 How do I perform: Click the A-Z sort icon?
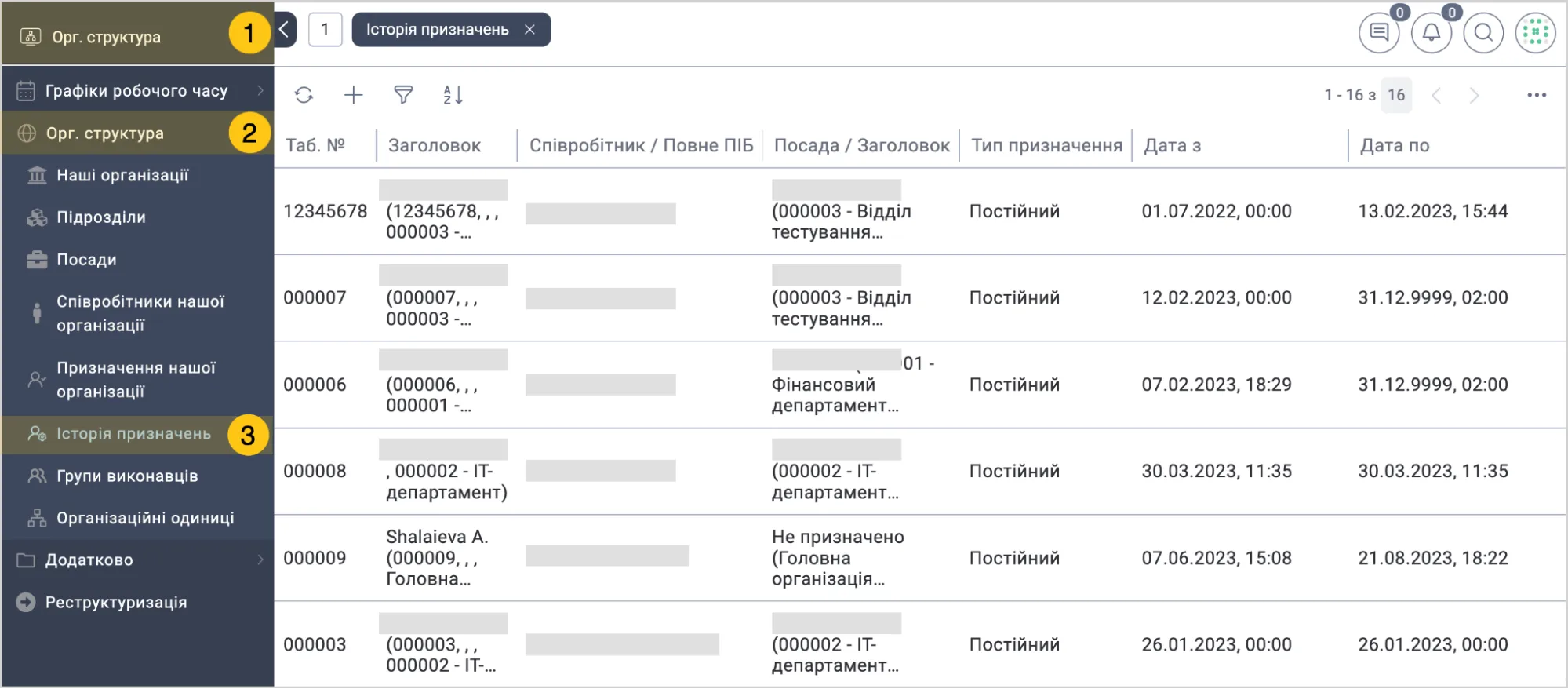[x=453, y=95]
